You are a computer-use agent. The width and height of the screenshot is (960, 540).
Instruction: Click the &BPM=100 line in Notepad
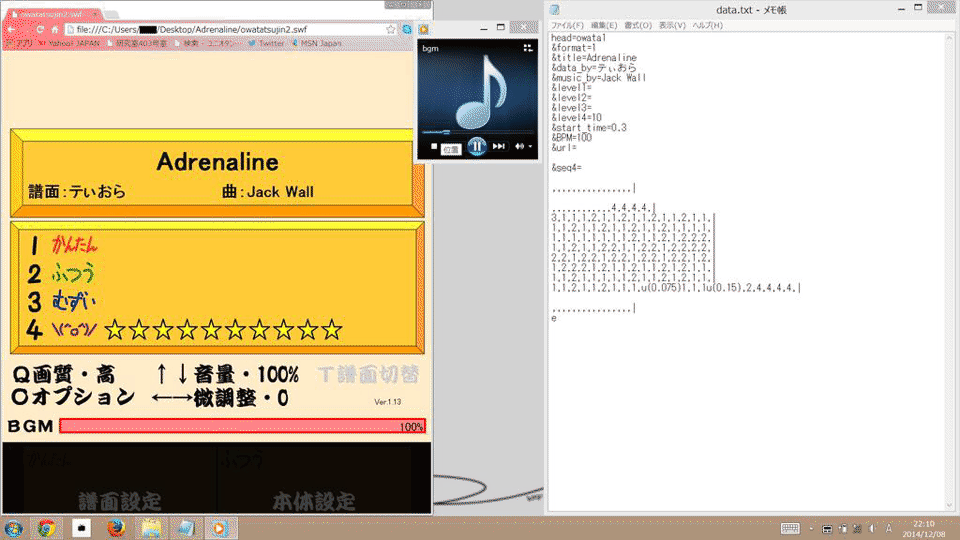[x=571, y=138]
